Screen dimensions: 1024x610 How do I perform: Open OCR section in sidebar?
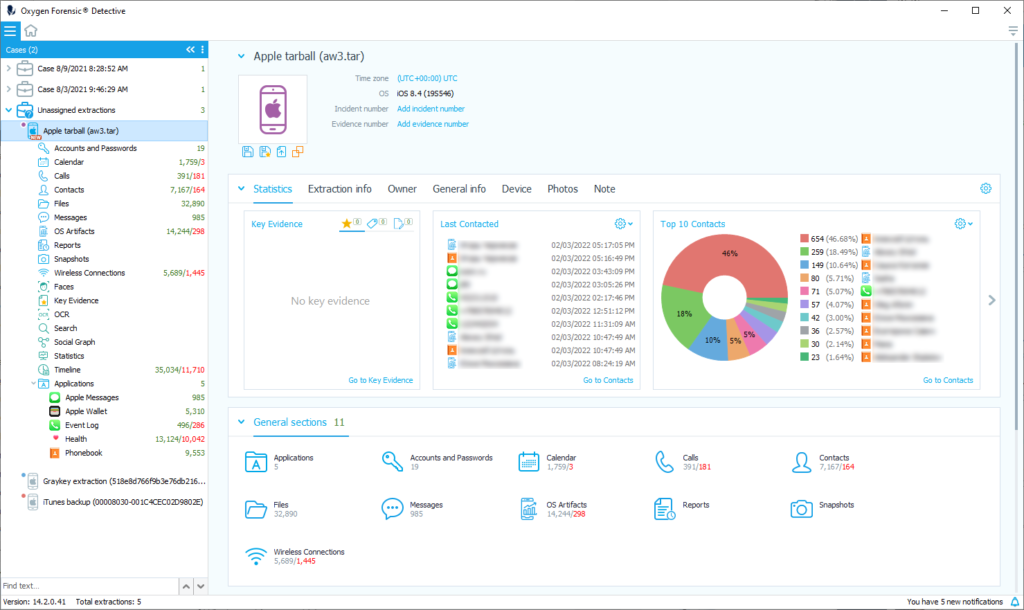[x=61, y=314]
